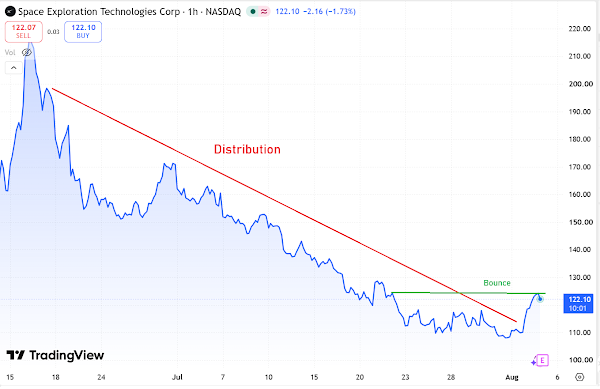Toggle Vol indicator visibility eye
The image size is (600, 389).
click(x=26, y=52)
